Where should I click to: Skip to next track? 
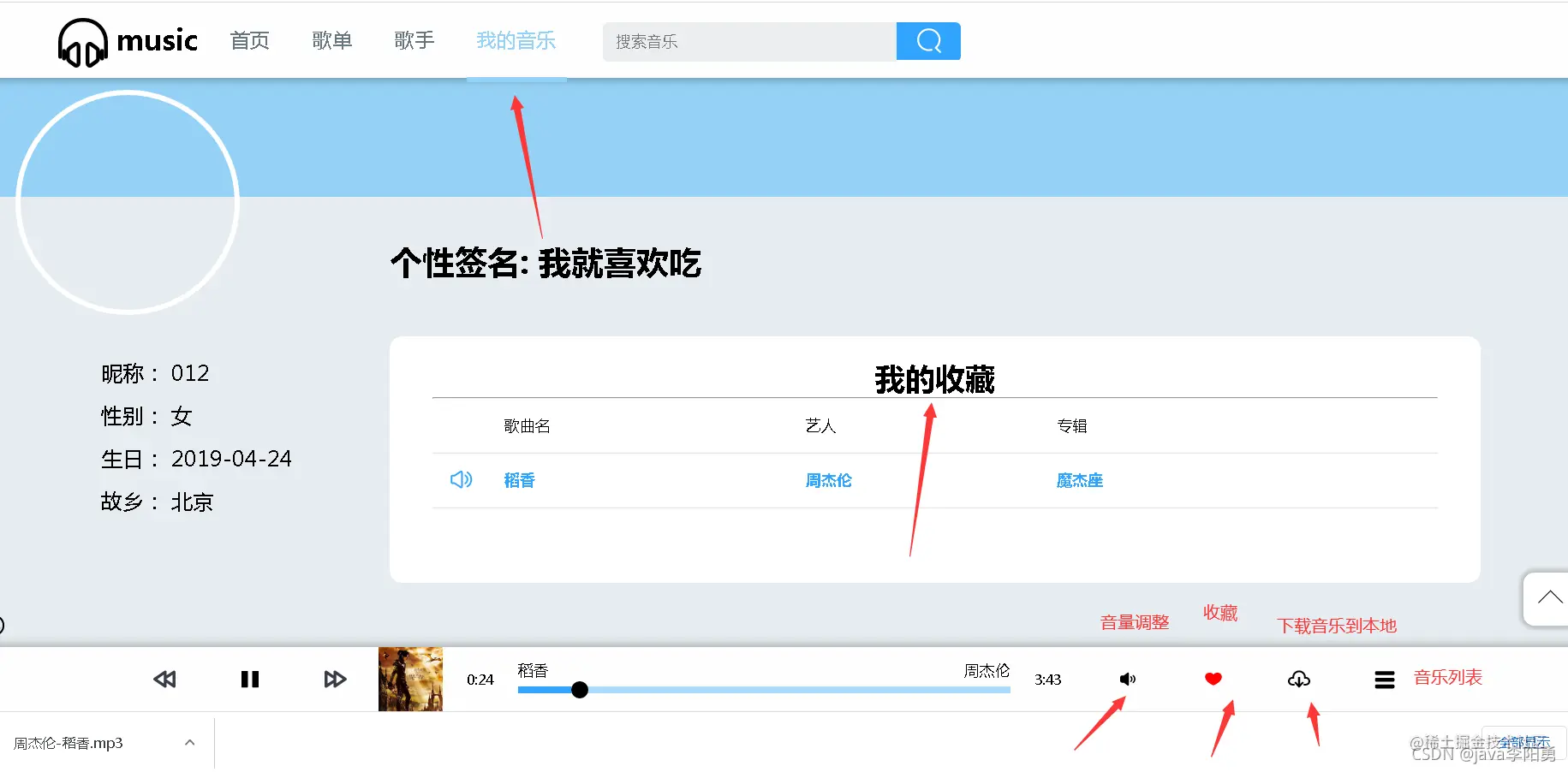[x=335, y=680]
